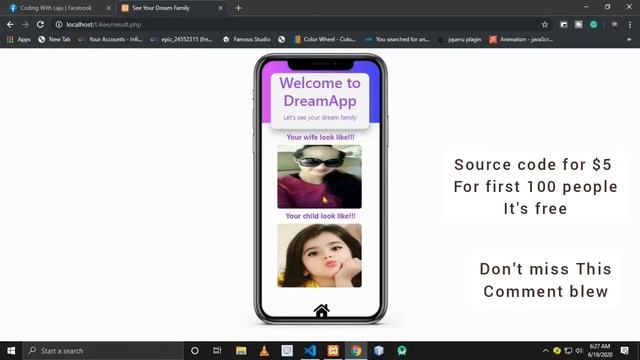Open the jquery plugin bookmark
640x360 pixels.
click(x=460, y=39)
